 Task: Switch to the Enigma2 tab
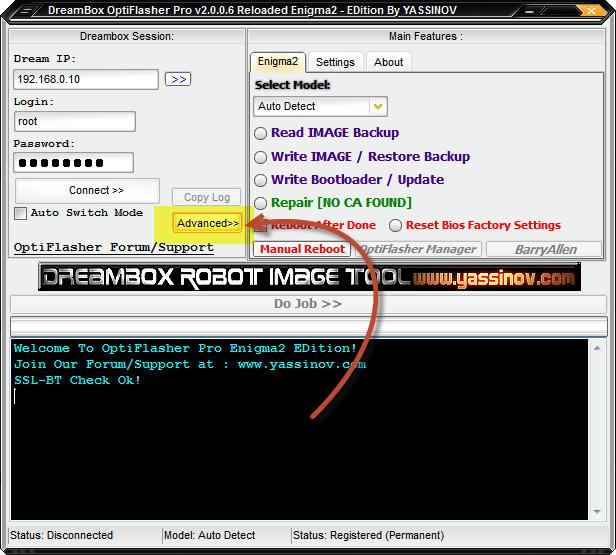(x=278, y=62)
